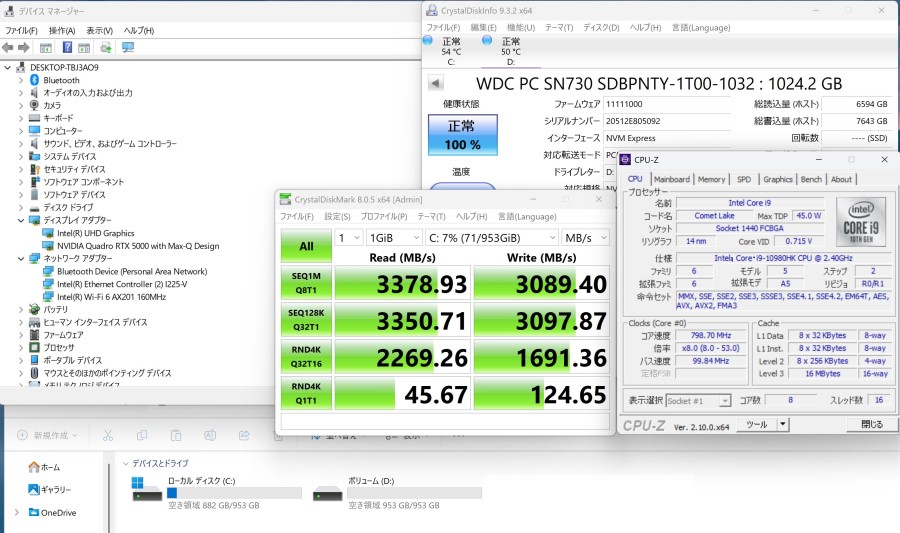Expand the プロセッサ tree node

[21, 348]
